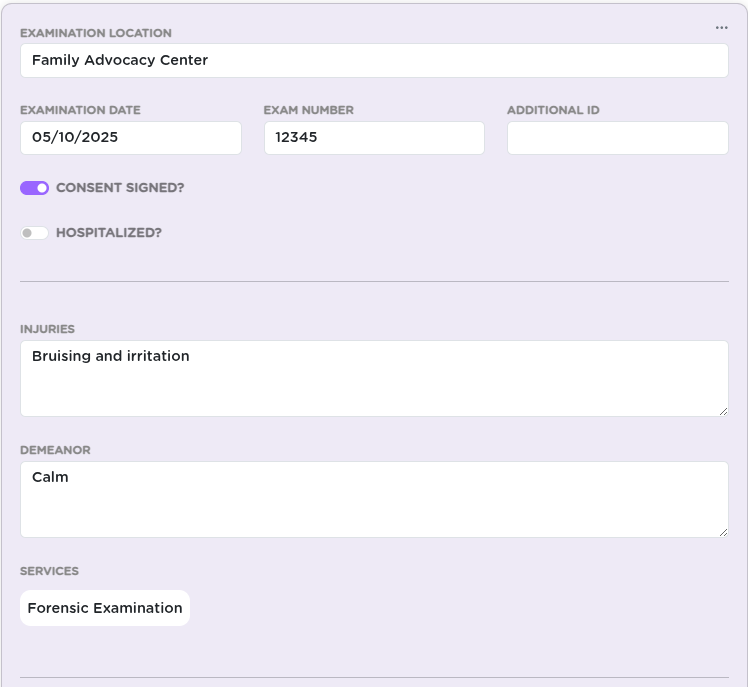The height and width of the screenshot is (687, 748).
Task: Click the Additional ID label
Action: tap(553, 110)
